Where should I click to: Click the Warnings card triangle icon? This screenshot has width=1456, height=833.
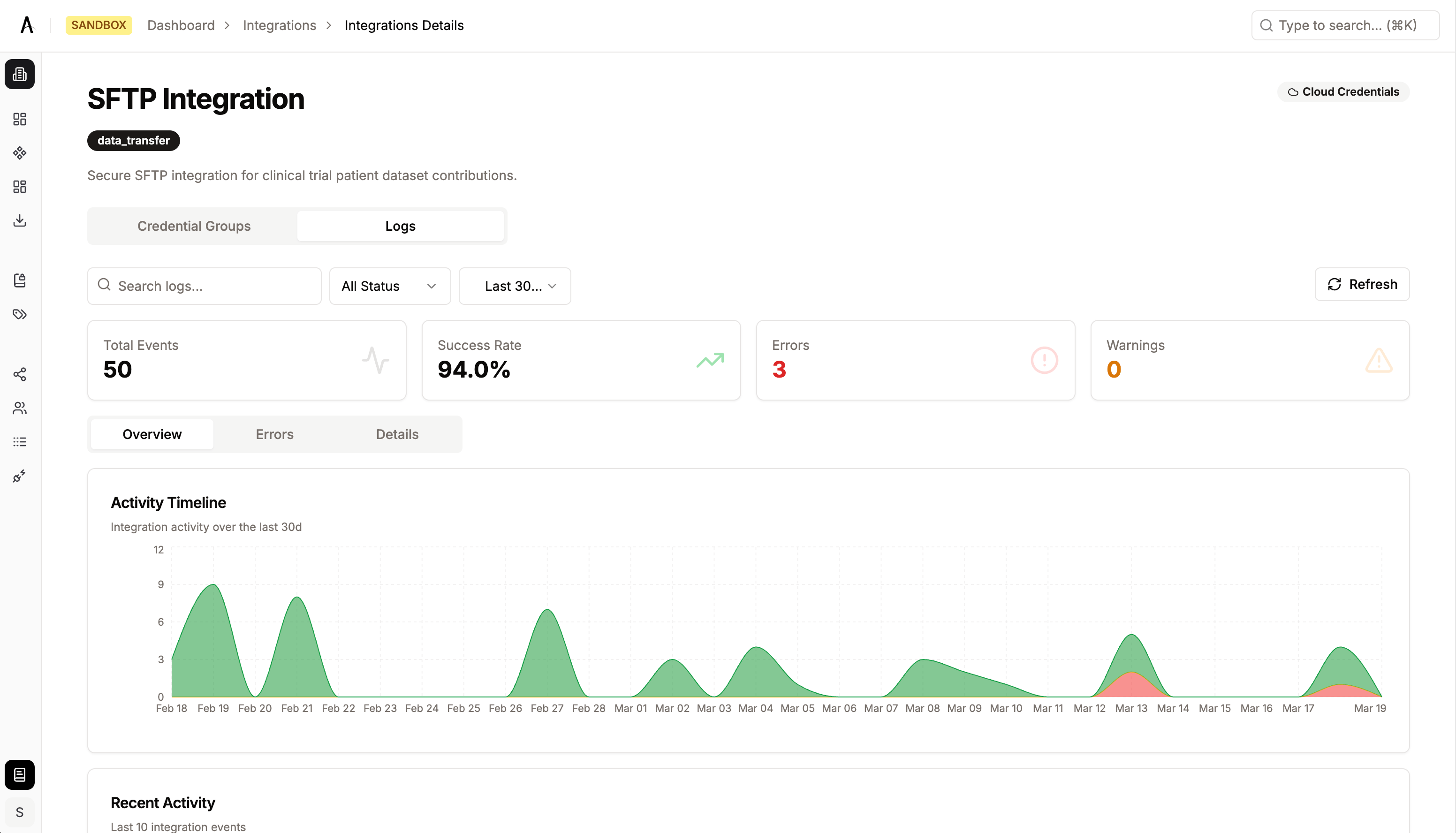coord(1379,360)
